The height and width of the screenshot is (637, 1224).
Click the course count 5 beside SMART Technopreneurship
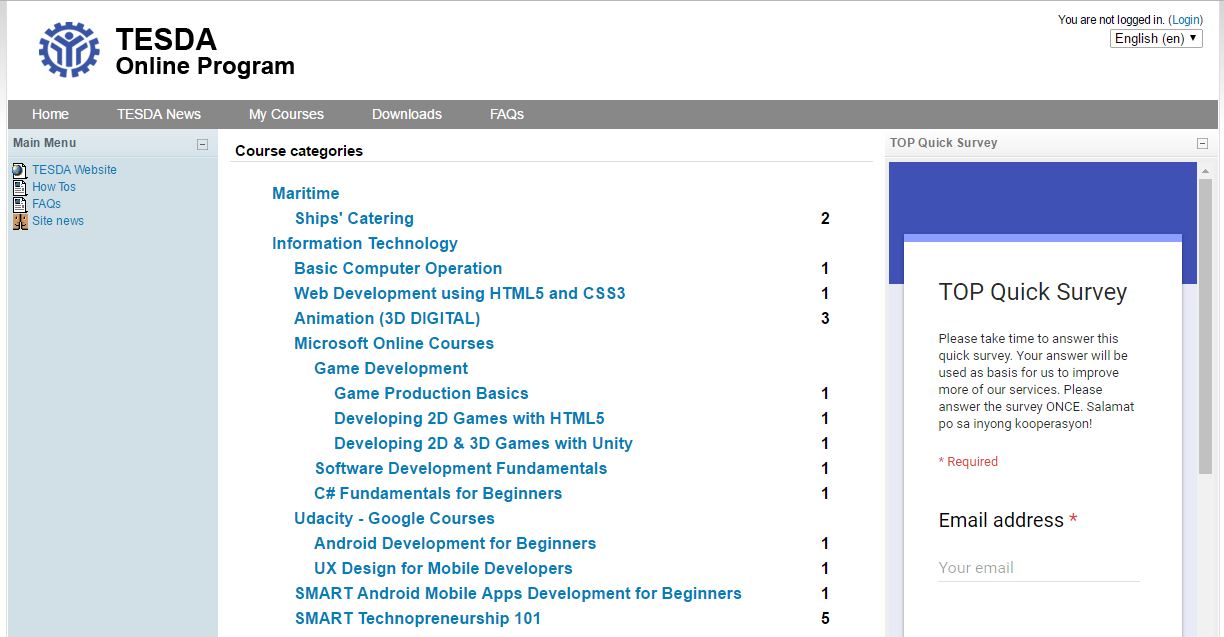(x=825, y=618)
